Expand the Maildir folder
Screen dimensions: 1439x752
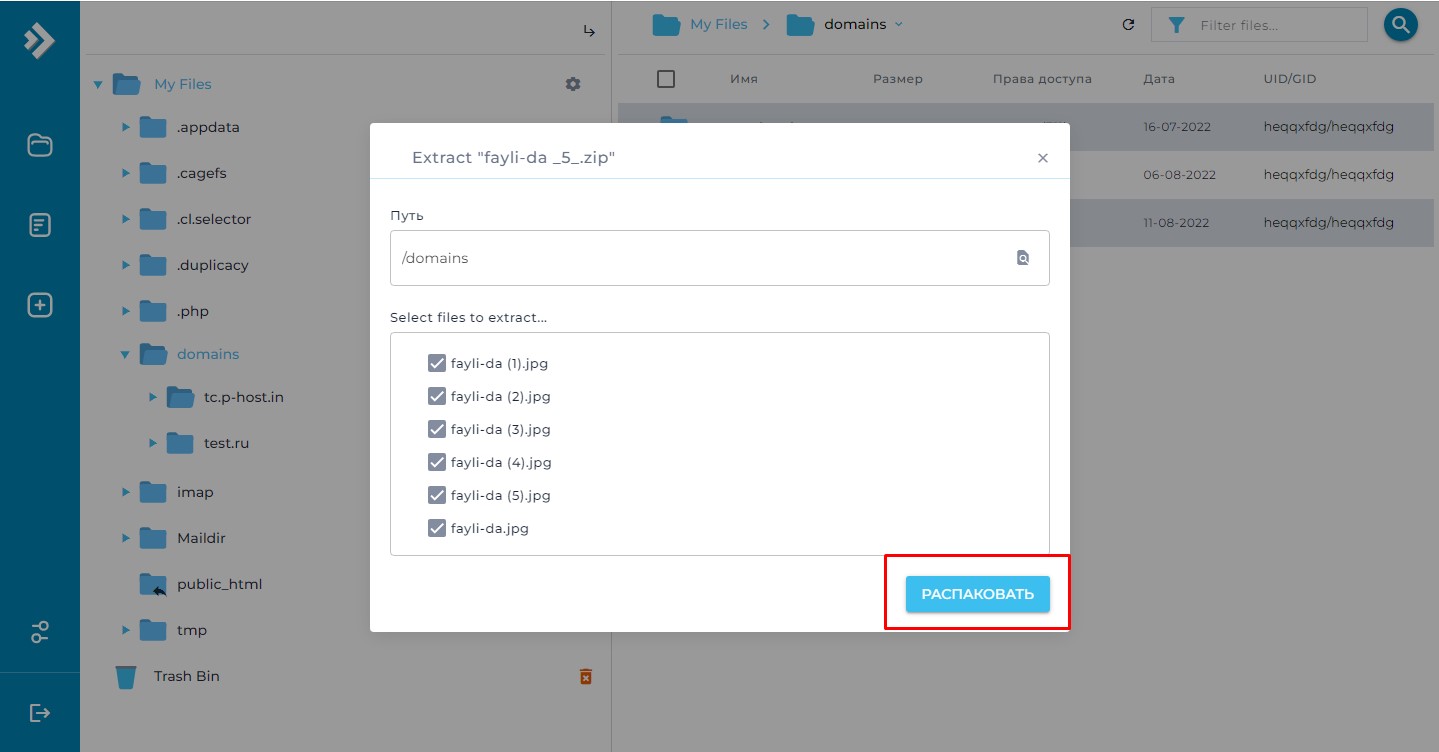(x=126, y=538)
